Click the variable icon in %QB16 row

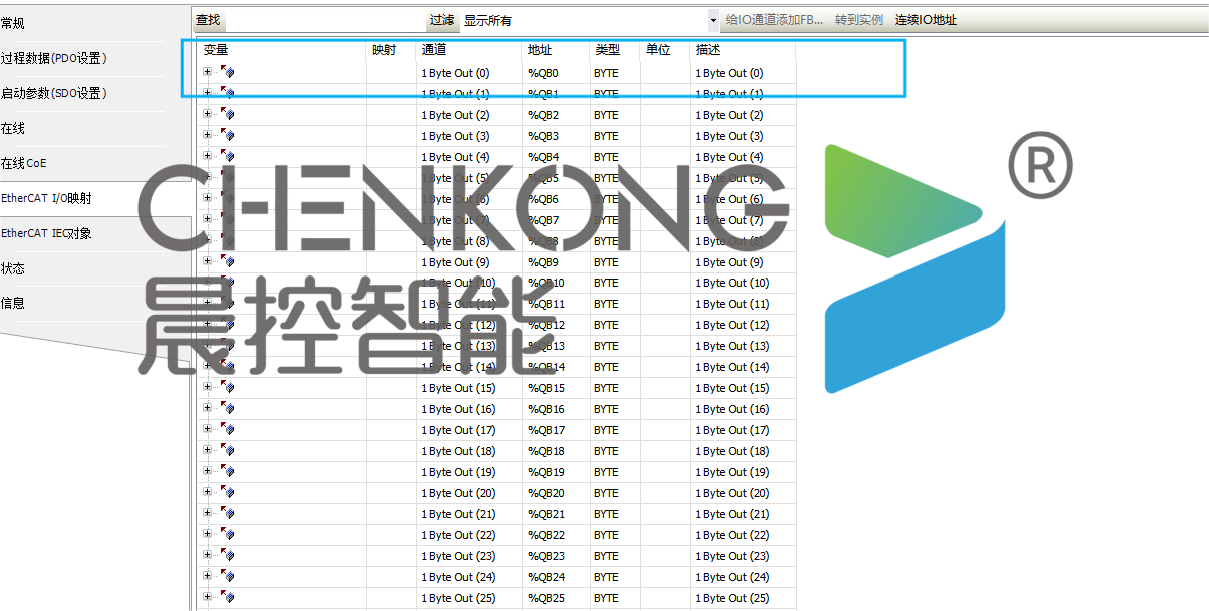[227, 408]
